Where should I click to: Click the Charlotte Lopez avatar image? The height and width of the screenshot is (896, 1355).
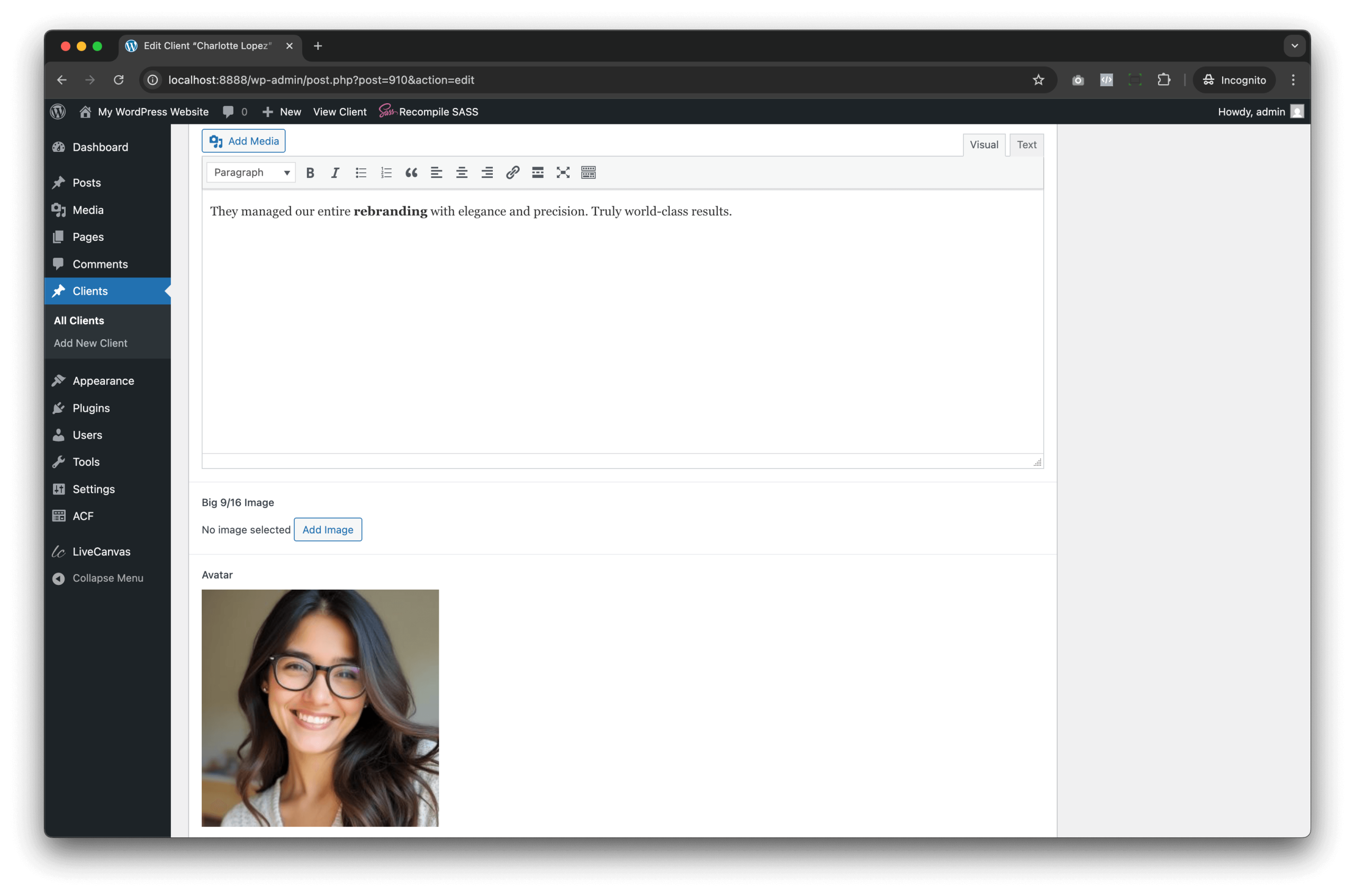tap(320, 708)
